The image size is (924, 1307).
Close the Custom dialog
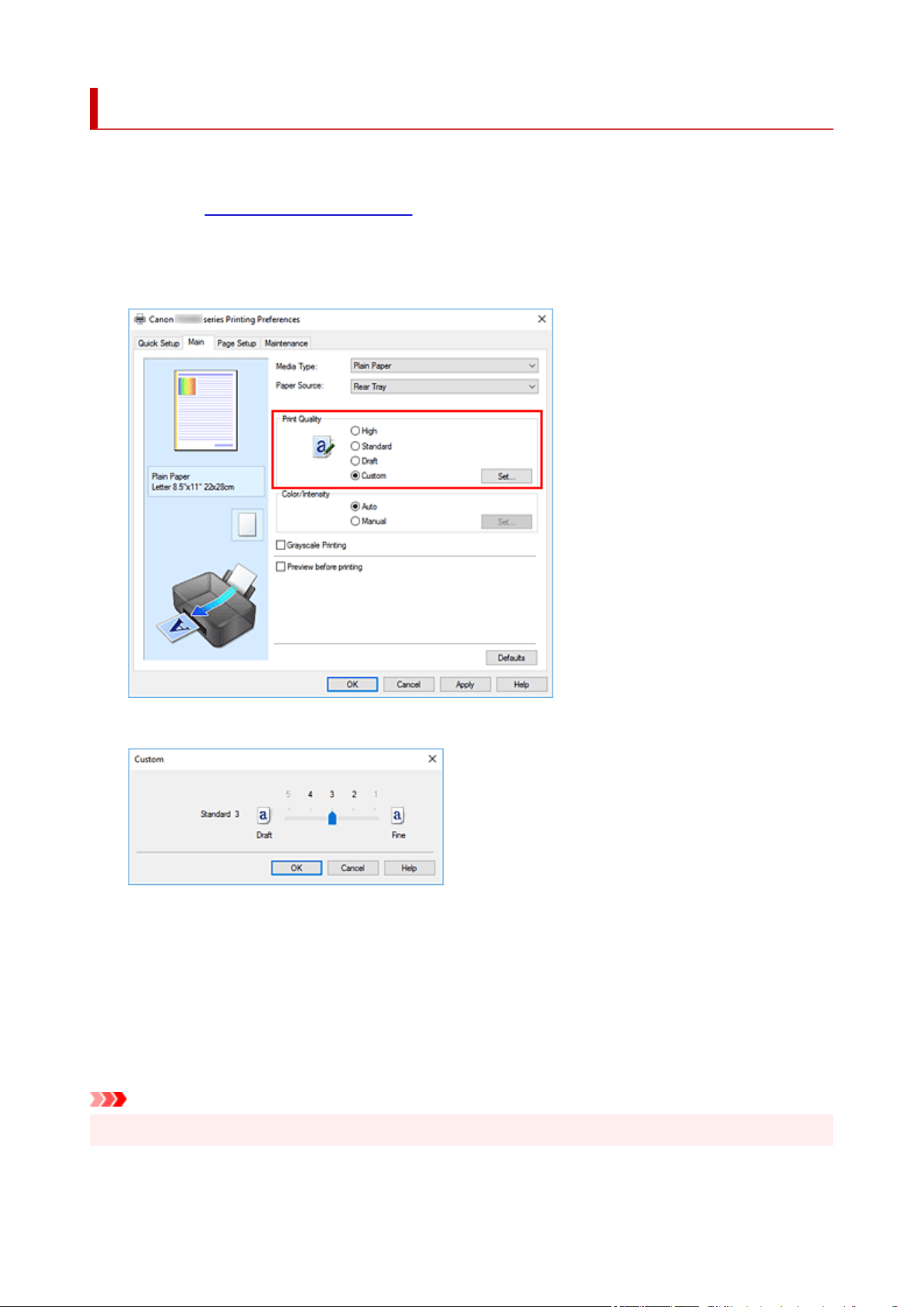pyautogui.click(x=432, y=759)
